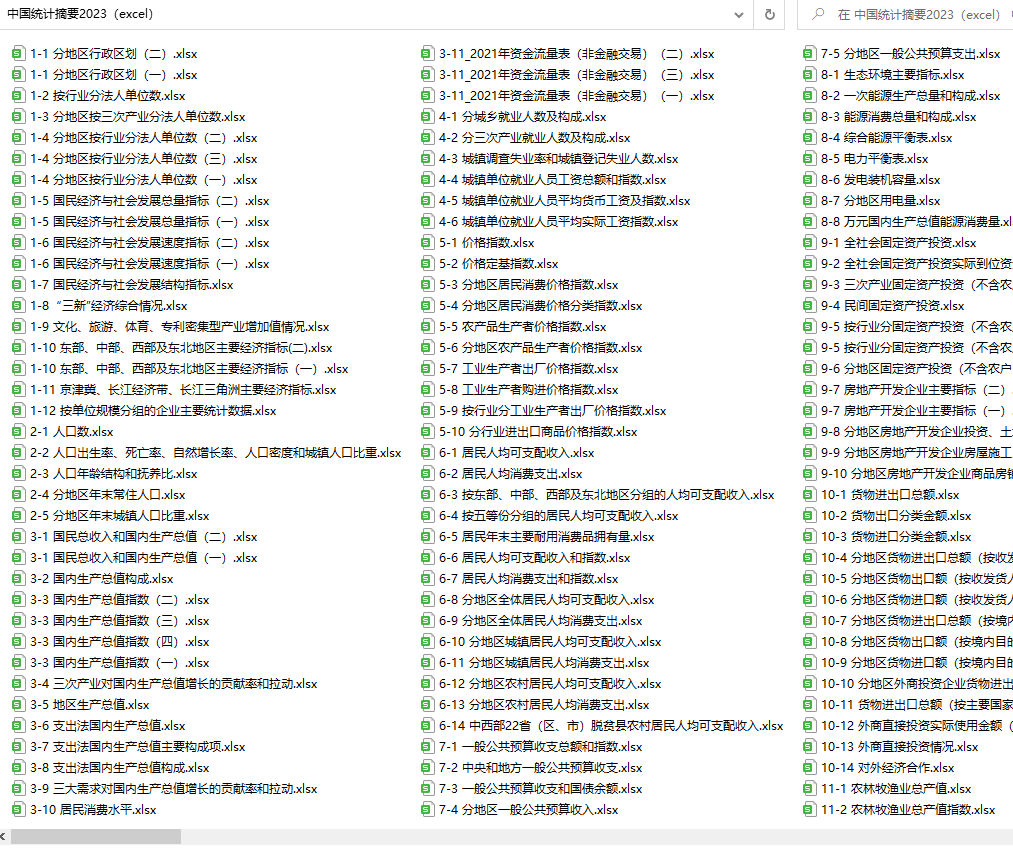The image size is (1013, 848).
Task: Select file 7-5 分地区一般公共预算支出.xlsx
Action: click(x=902, y=54)
